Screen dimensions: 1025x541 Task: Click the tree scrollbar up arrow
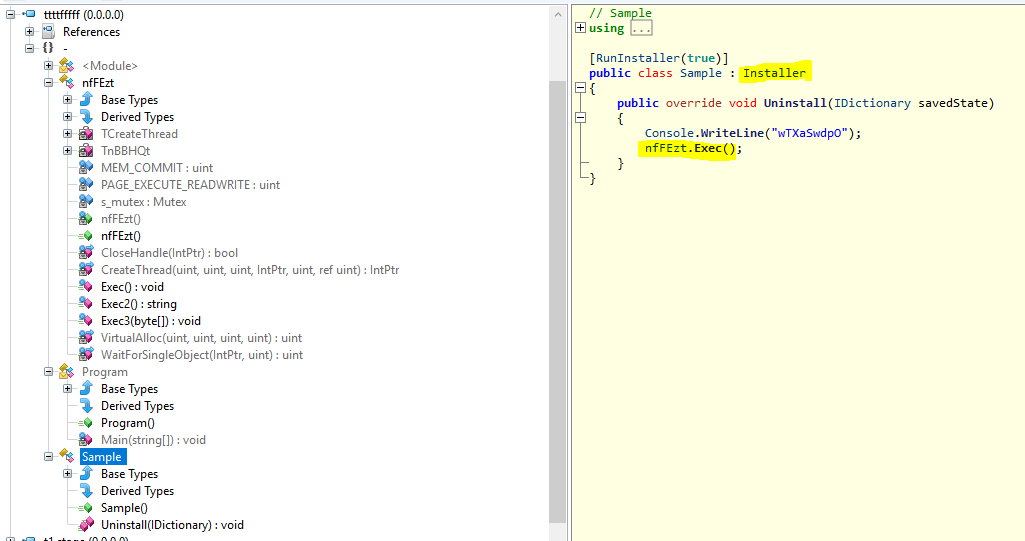pos(558,14)
